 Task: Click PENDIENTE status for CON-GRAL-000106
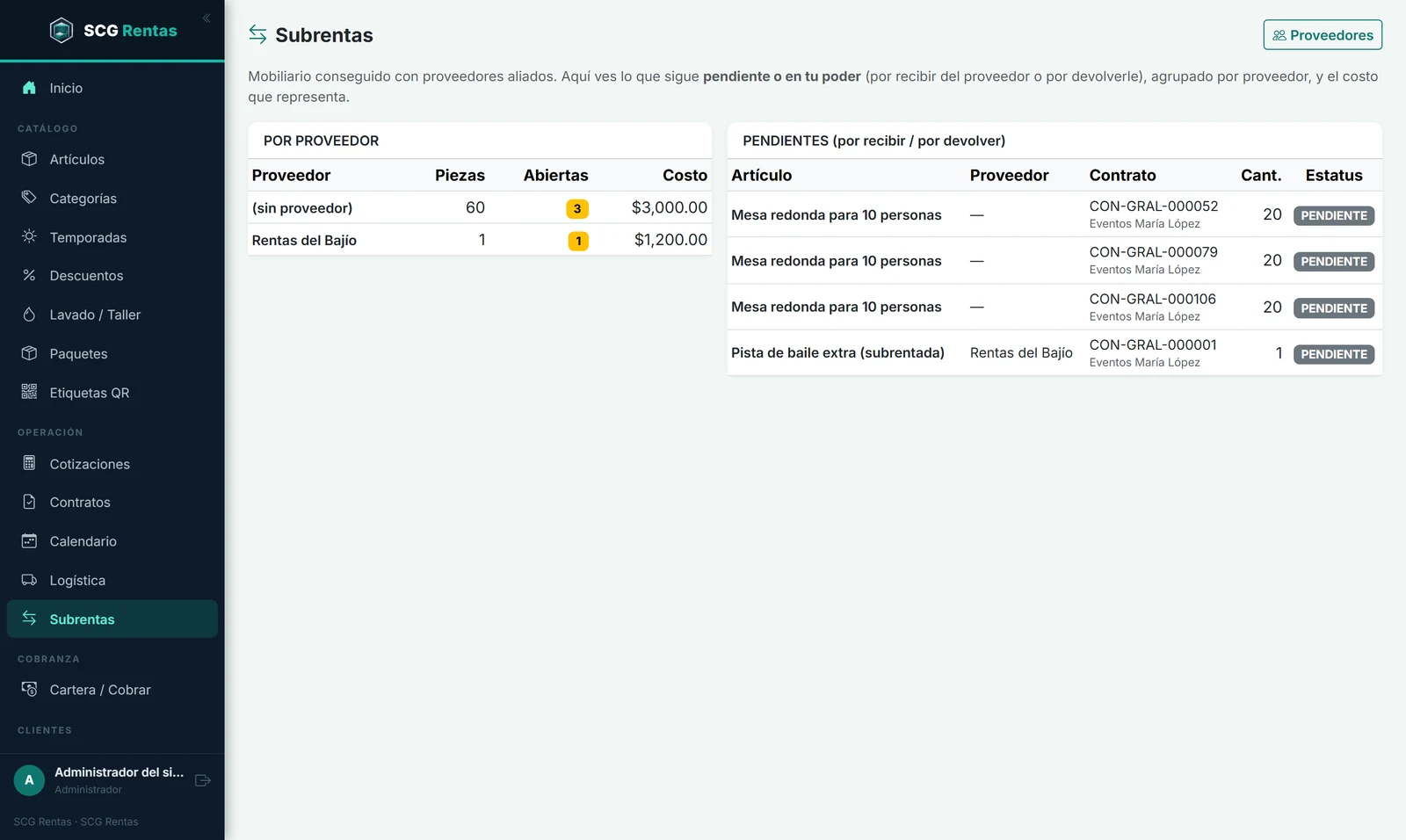(1334, 308)
